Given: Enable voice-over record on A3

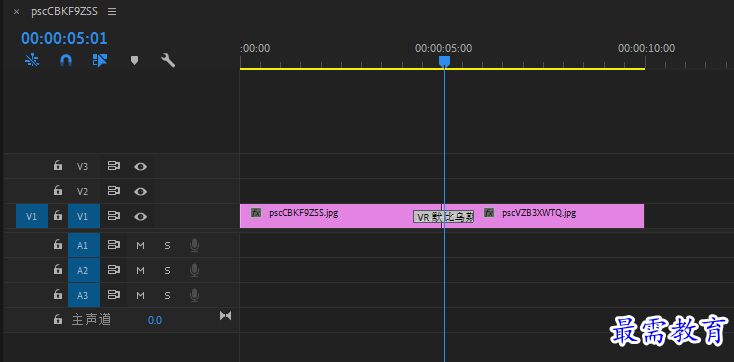Looking at the screenshot, I should pos(195,295).
